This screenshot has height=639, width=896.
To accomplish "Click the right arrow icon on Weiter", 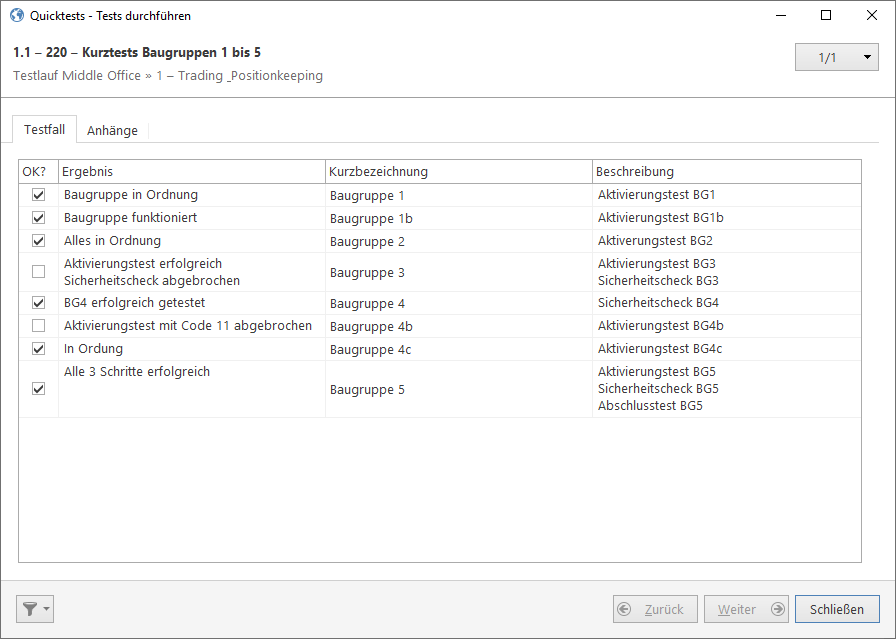I will 777,609.
